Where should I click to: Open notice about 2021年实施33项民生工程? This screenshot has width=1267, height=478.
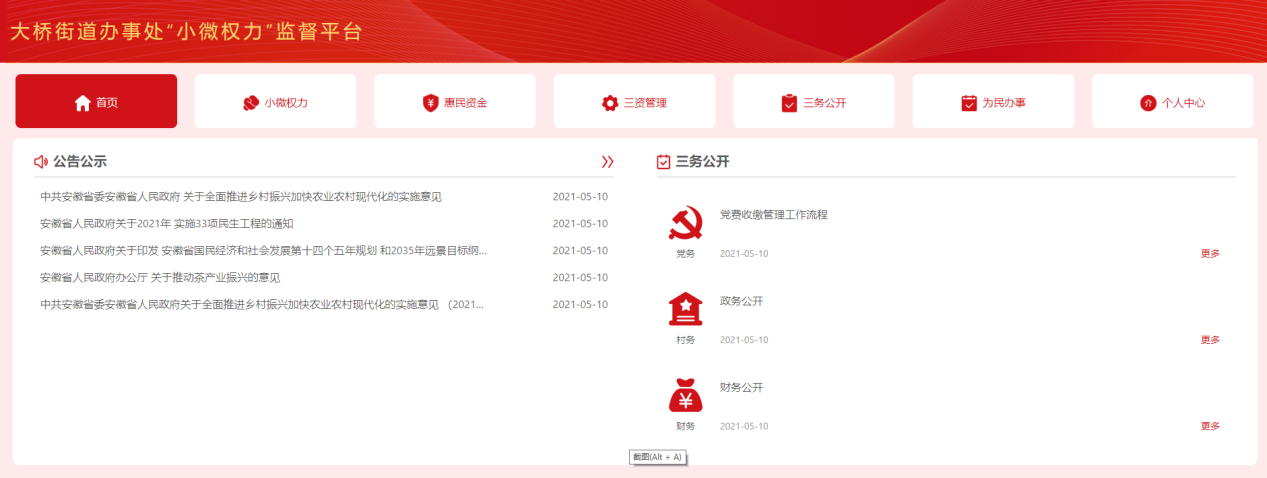[x=166, y=224]
